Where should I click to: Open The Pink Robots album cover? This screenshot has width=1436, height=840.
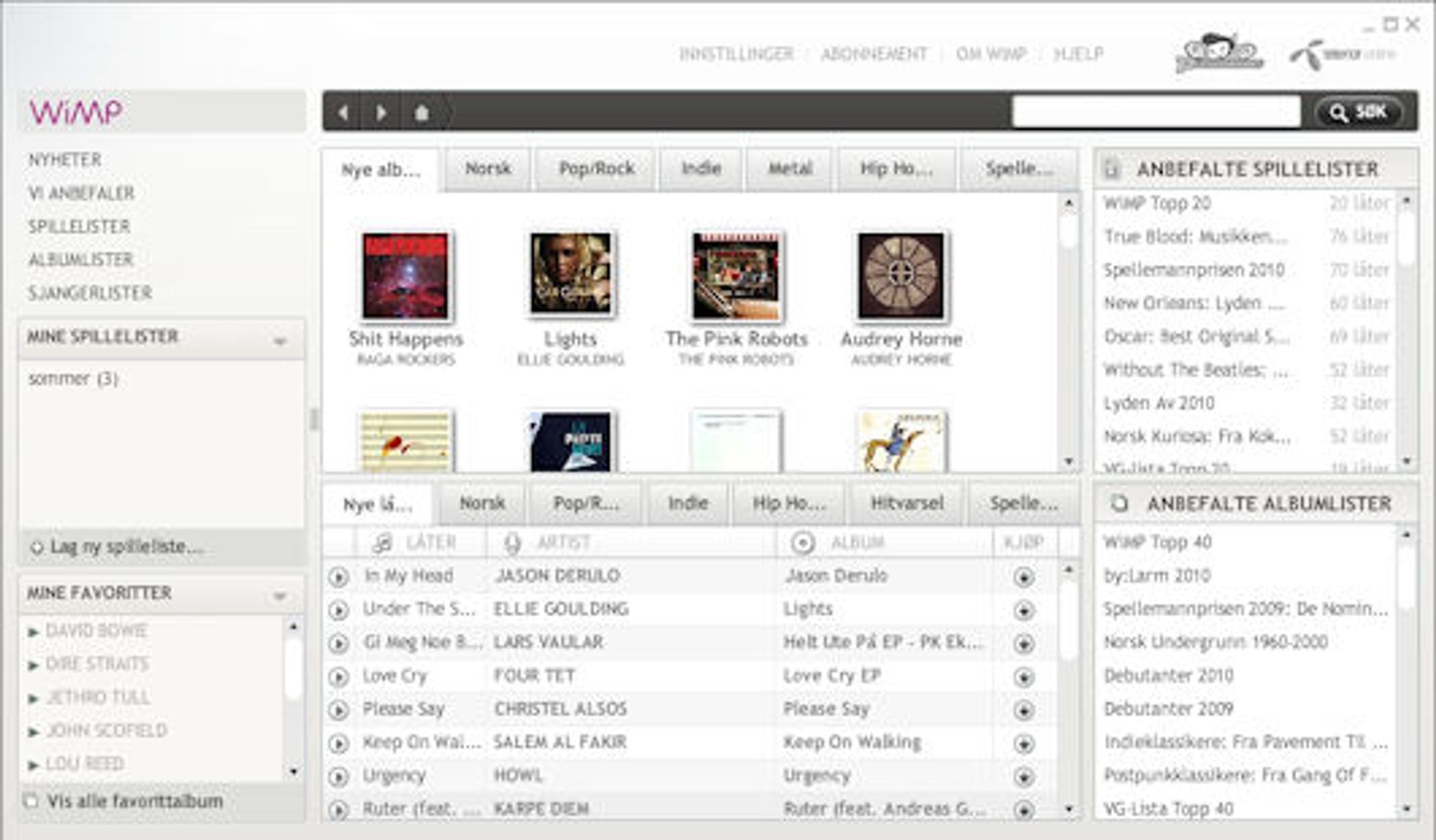pos(736,276)
